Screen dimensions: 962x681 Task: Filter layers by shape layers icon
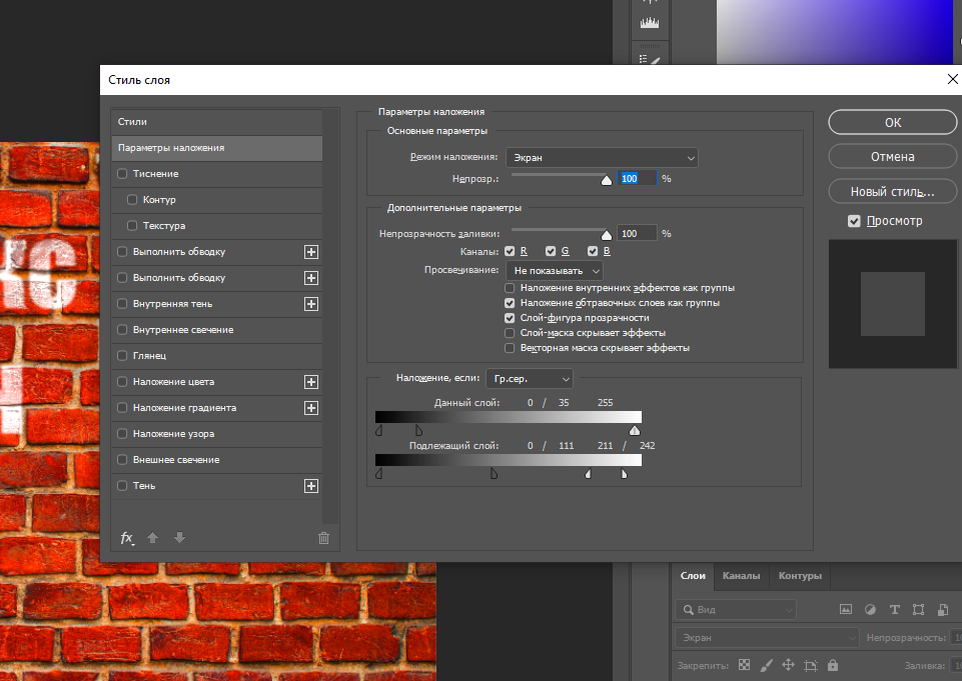(x=918, y=609)
